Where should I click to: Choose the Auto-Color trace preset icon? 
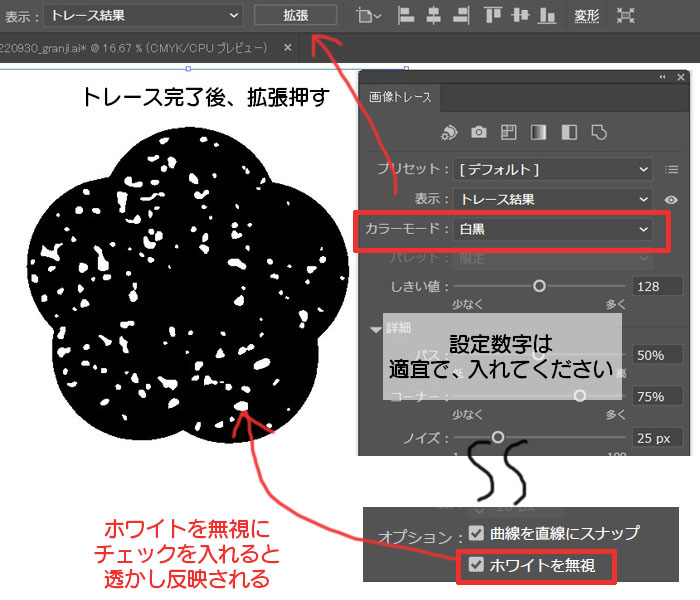coord(449,133)
